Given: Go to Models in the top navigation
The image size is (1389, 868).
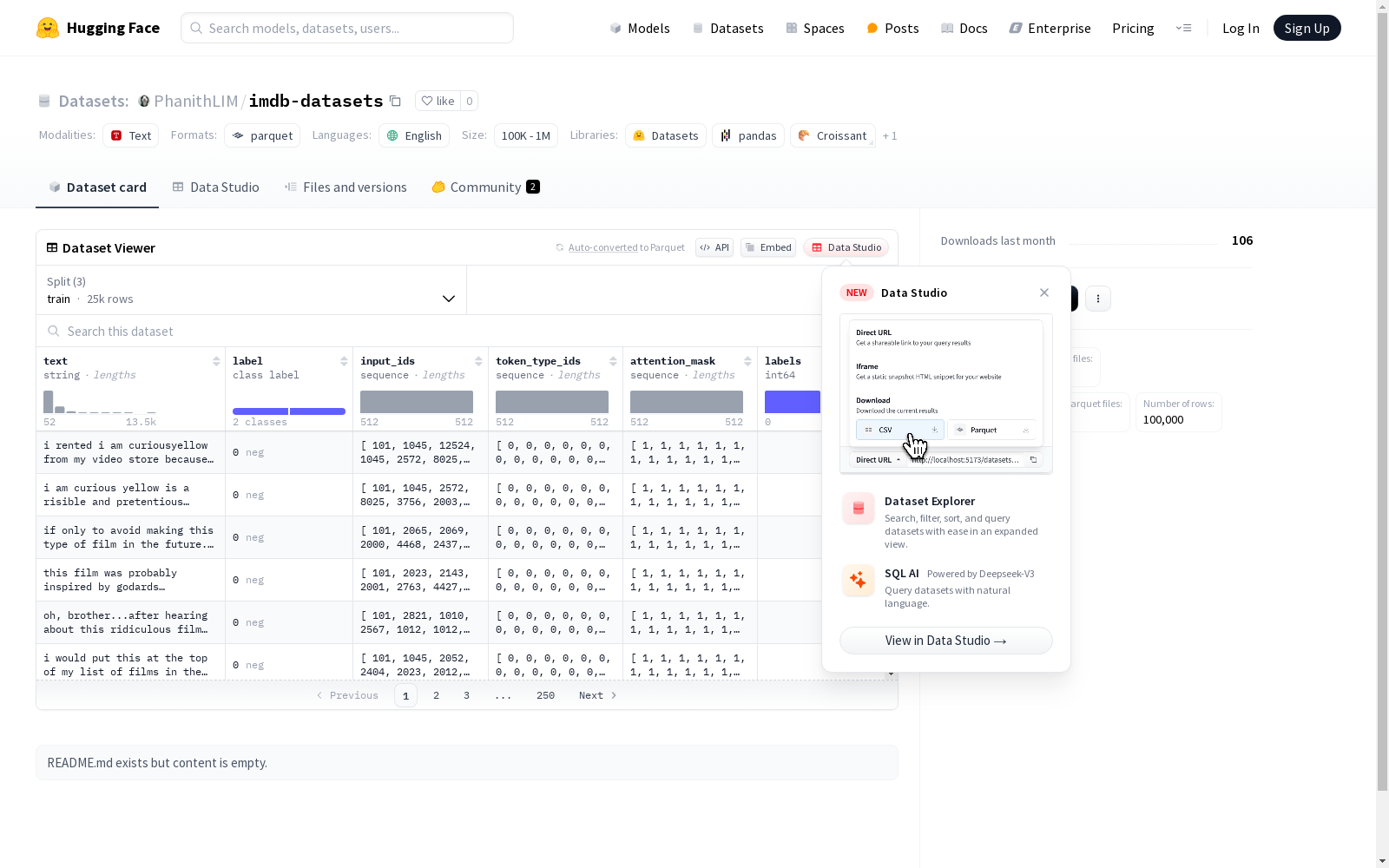Looking at the screenshot, I should tap(640, 28).
